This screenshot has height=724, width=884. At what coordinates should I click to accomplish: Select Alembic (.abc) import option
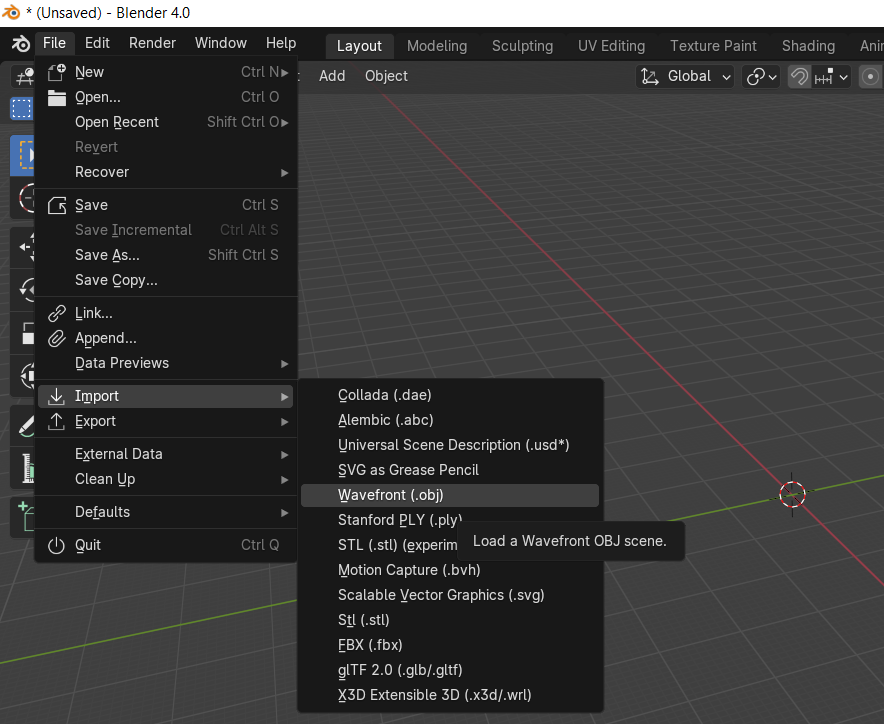(x=450, y=420)
